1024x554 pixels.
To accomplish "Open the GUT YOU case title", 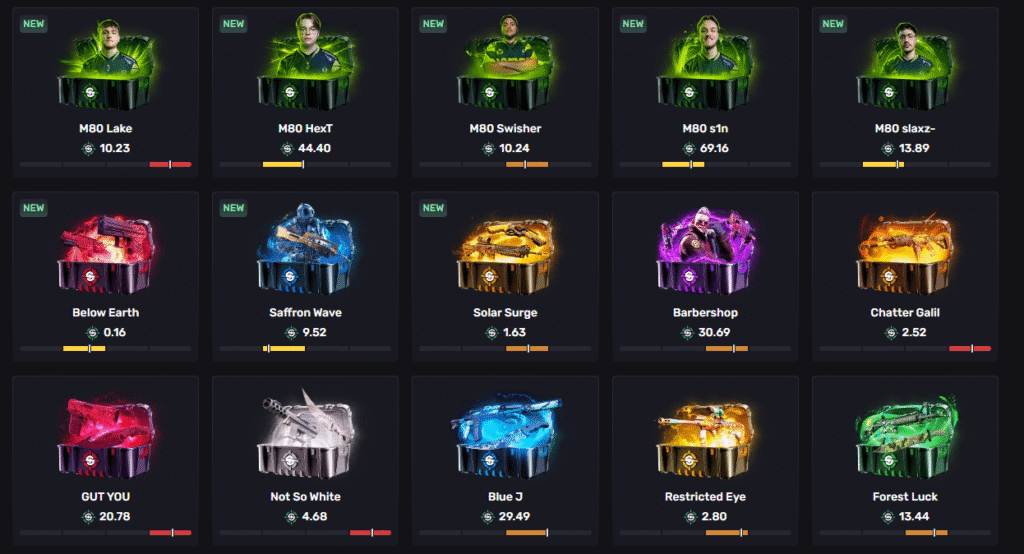I will 106,497.
